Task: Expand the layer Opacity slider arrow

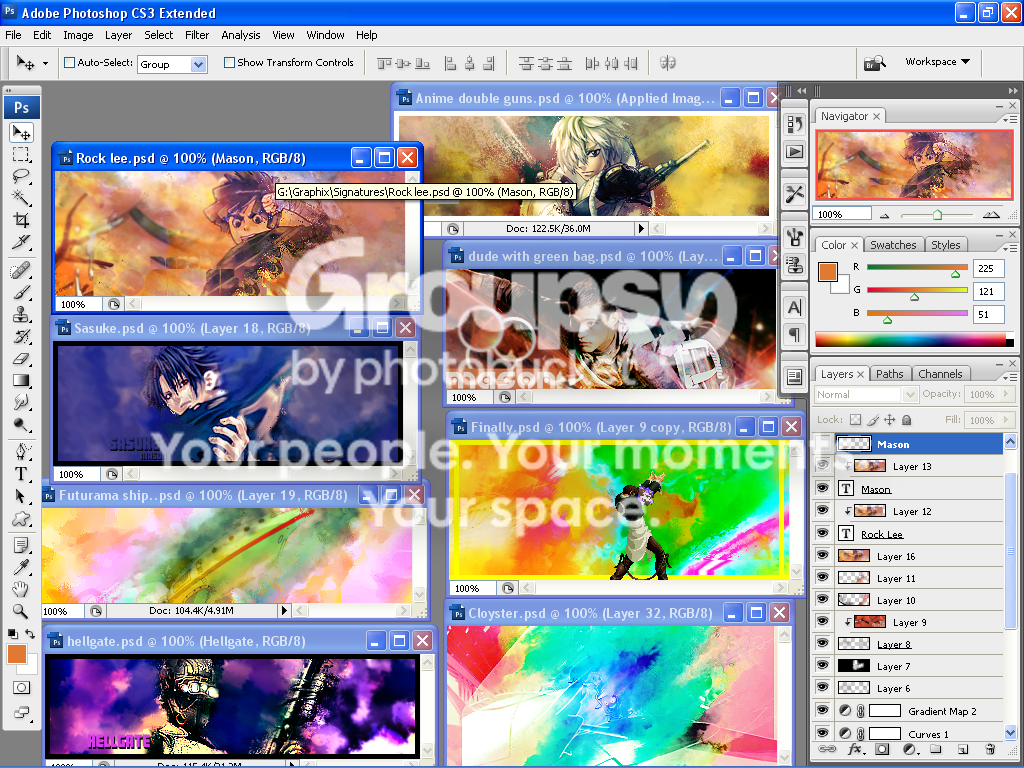Action: point(1006,394)
